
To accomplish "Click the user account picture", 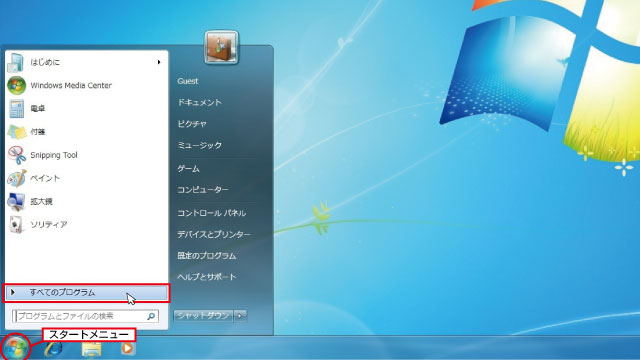I will pos(221,47).
